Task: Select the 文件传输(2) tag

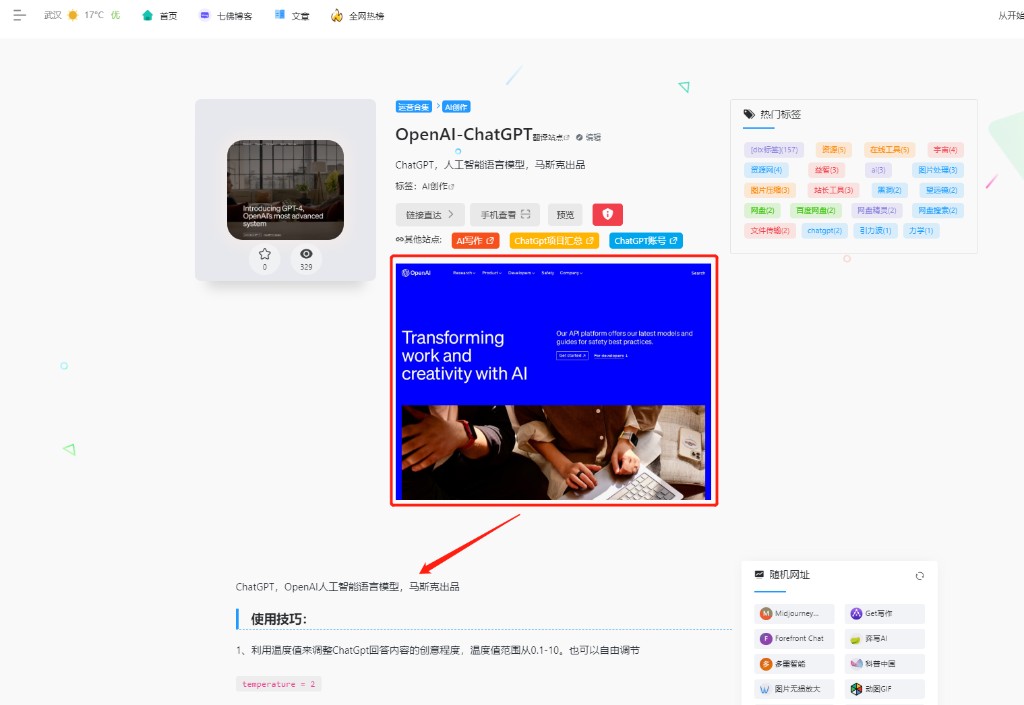Action: [x=770, y=230]
